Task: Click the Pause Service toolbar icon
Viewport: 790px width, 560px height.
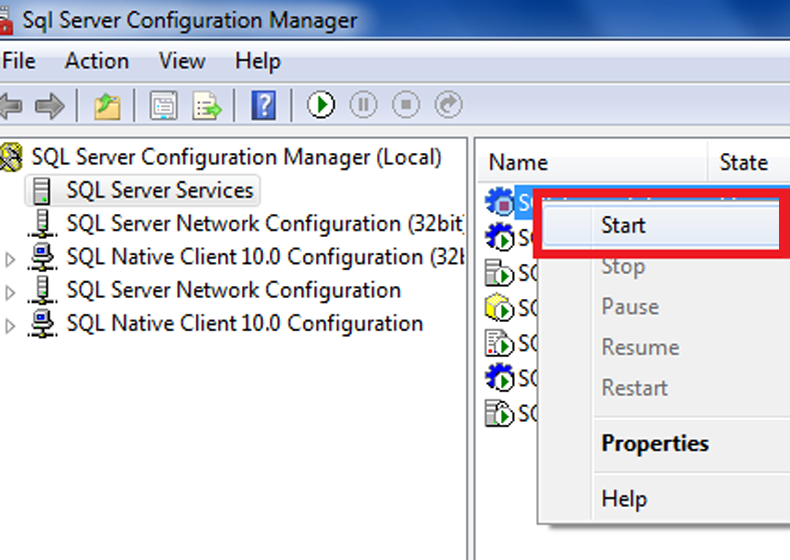Action: 363,105
